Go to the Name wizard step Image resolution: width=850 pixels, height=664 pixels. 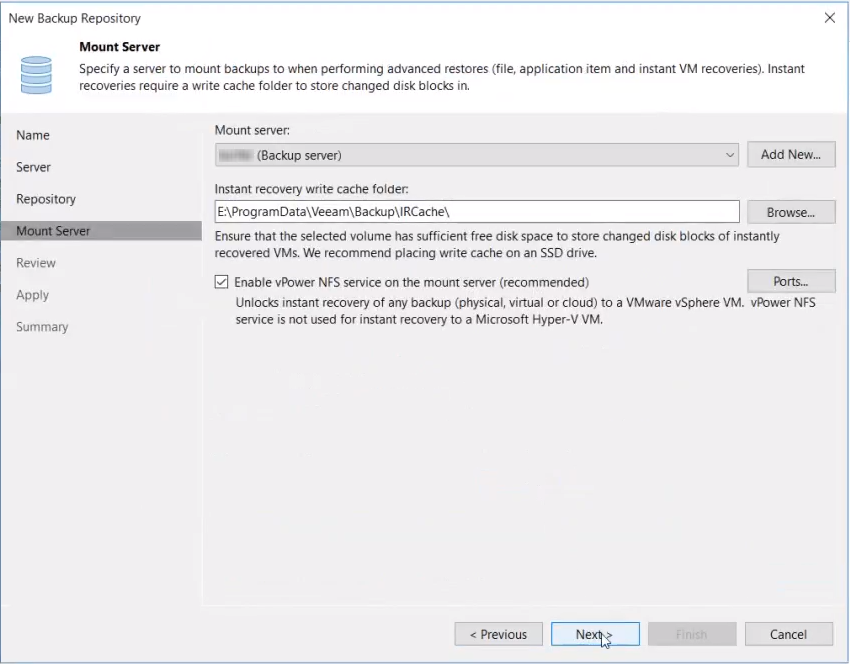(33, 135)
